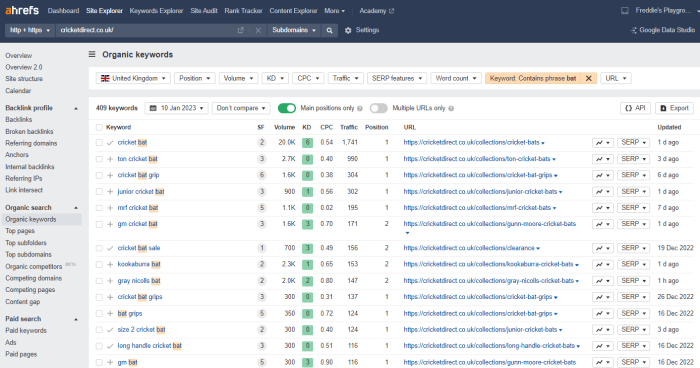Click checkmark icon beside 'size 2 cricket bat'

110,330
